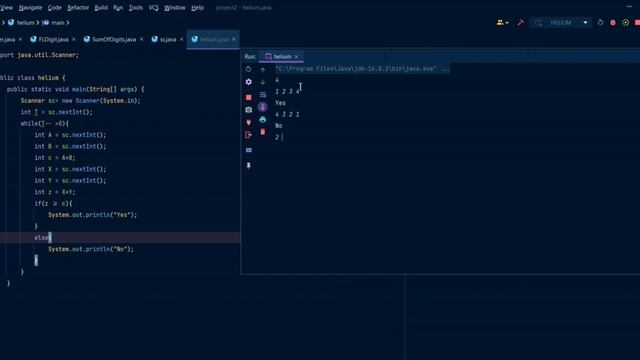Click println("No") statement in editor
This screenshot has height=360, width=640.
pyautogui.click(x=91, y=249)
